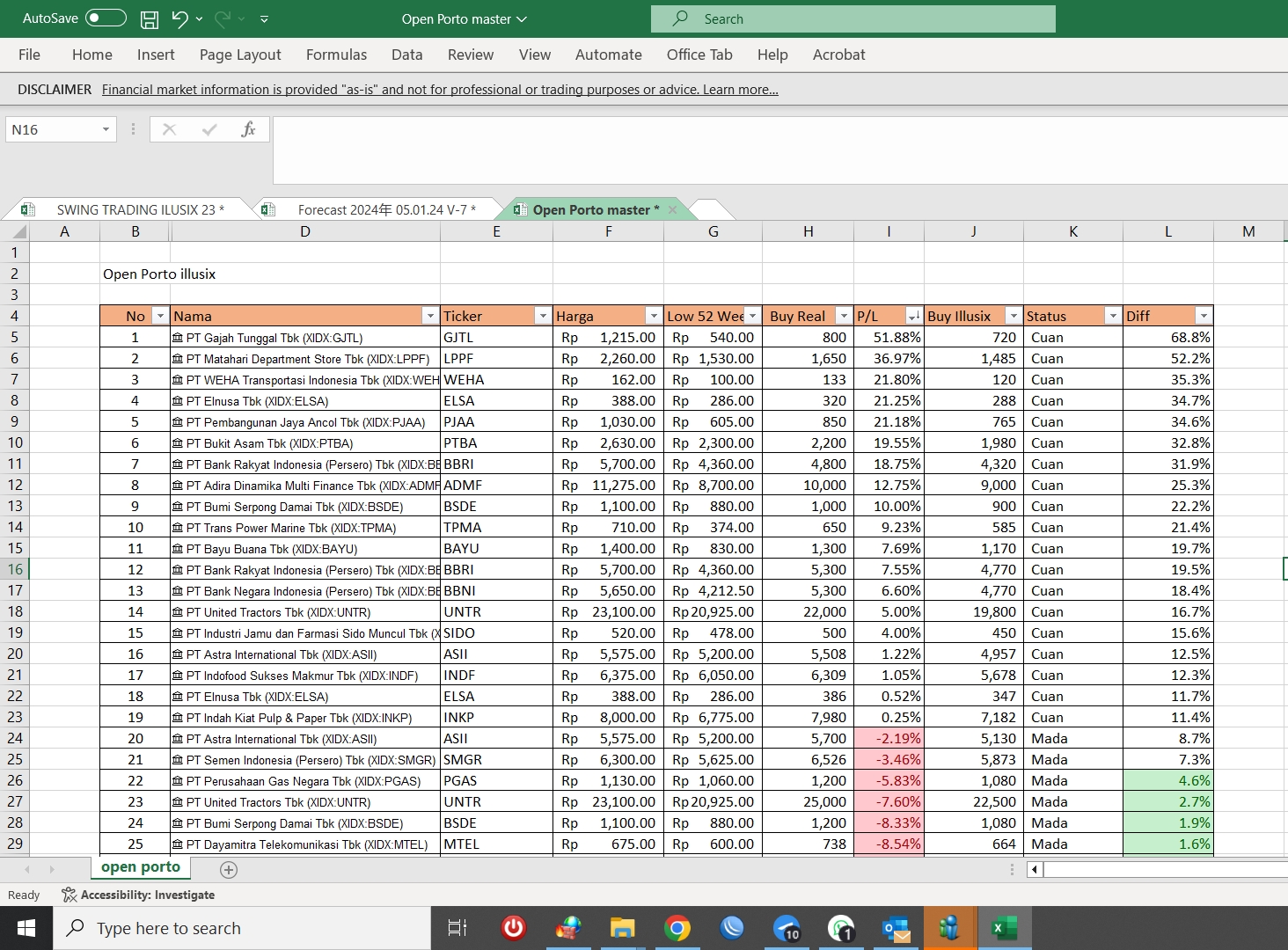
Task: Open the Formulas ribbon tab
Action: (336, 55)
